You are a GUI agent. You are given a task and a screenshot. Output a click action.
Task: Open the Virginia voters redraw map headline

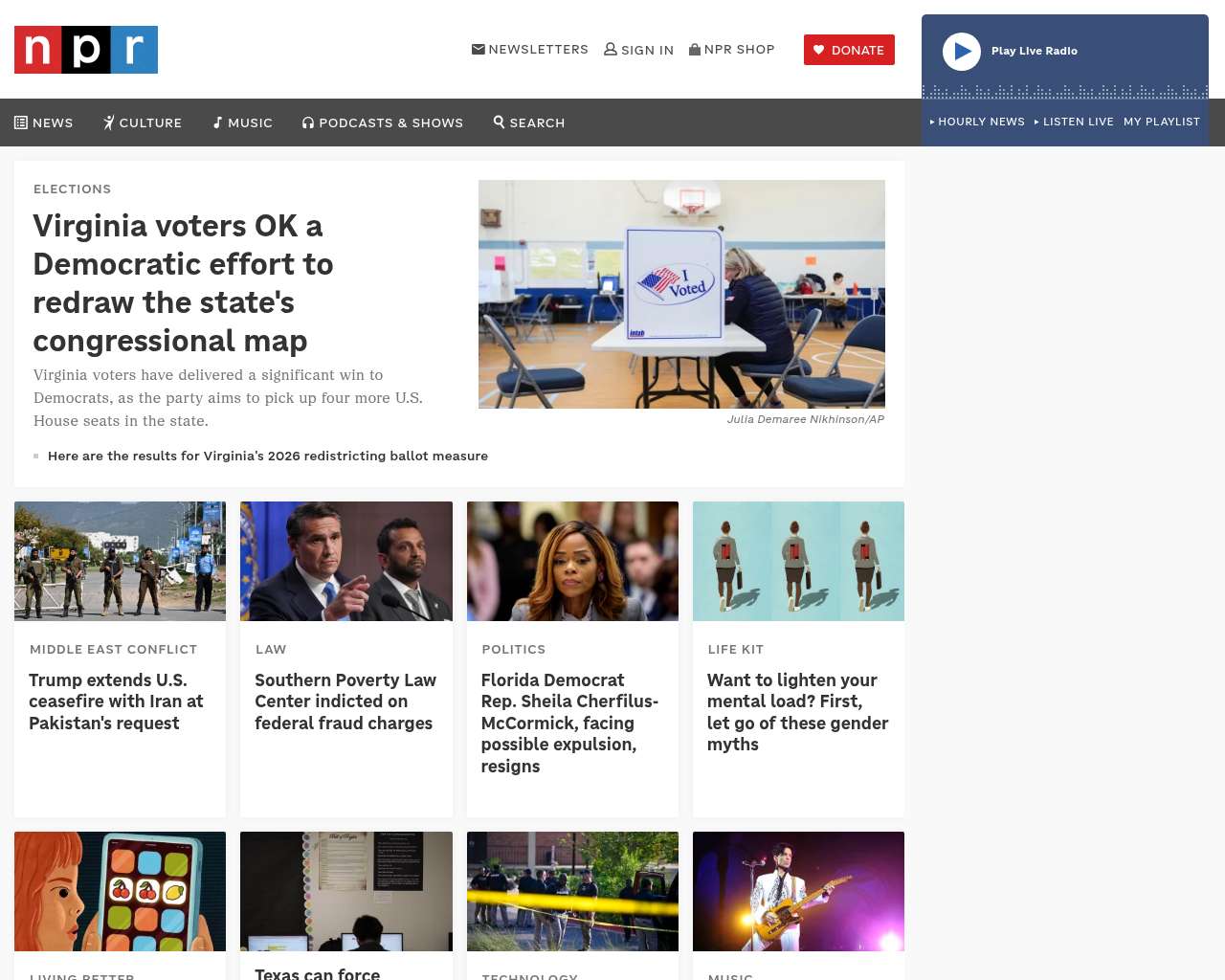point(184,283)
